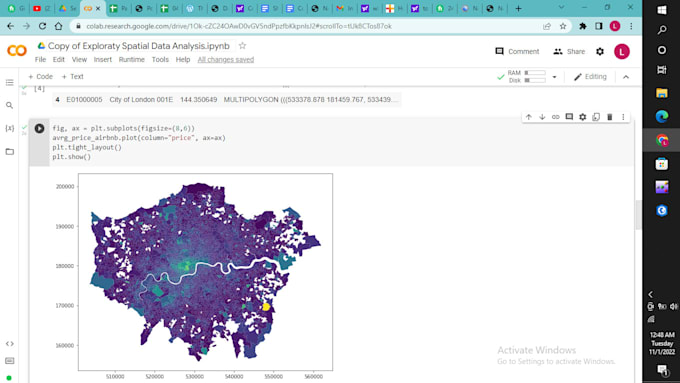Viewport: 680px width, 383px height.
Task: Open Microsoft Store from taskbar
Action: (662, 164)
